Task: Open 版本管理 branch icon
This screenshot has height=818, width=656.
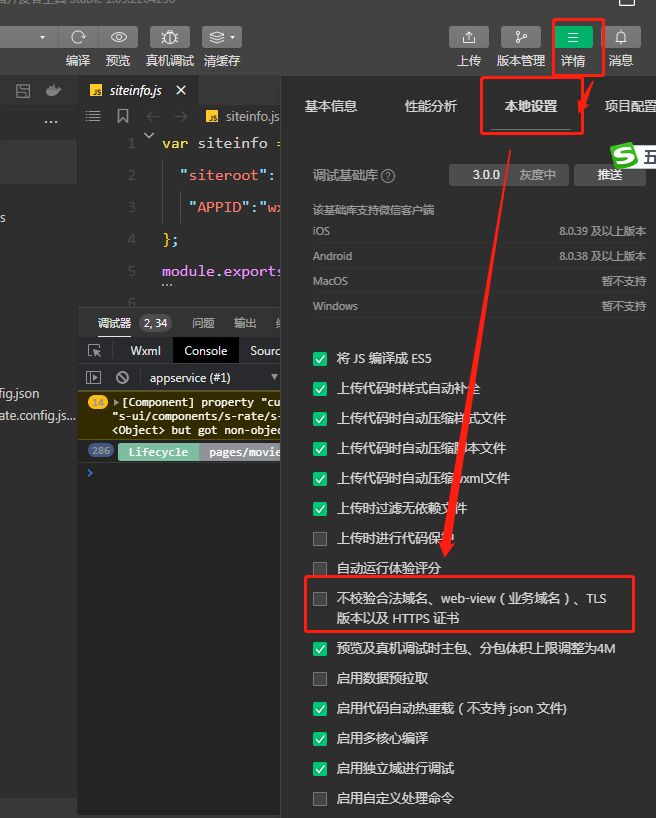Action: 521,37
